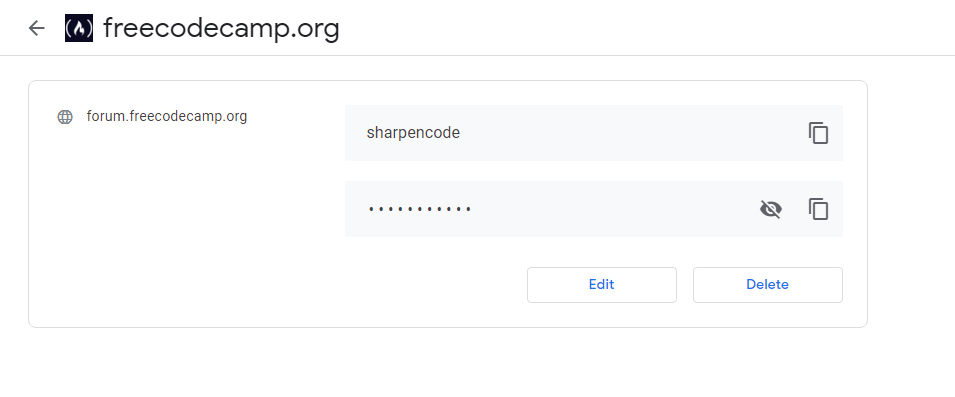955x397 pixels.
Task: Copy the sharpencode username
Action: (x=819, y=133)
